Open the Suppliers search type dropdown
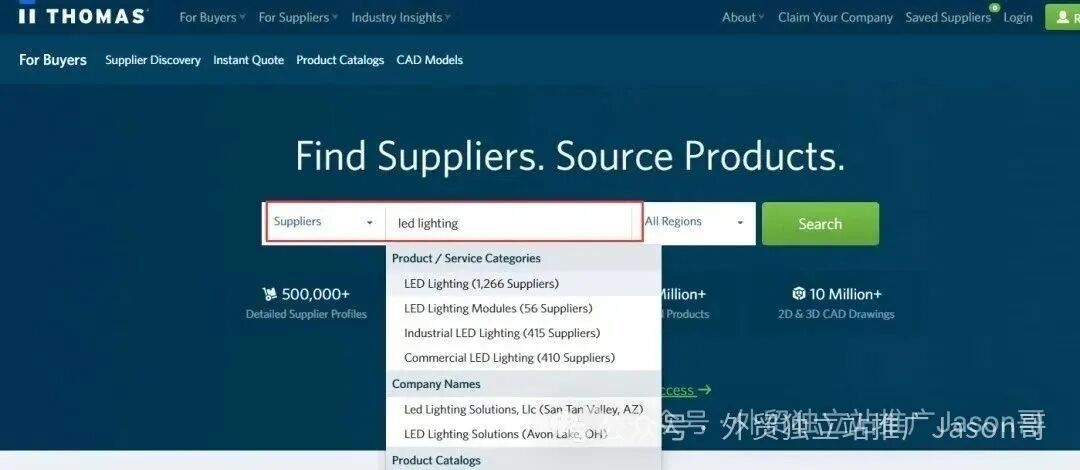This screenshot has width=1080, height=470. click(324, 222)
